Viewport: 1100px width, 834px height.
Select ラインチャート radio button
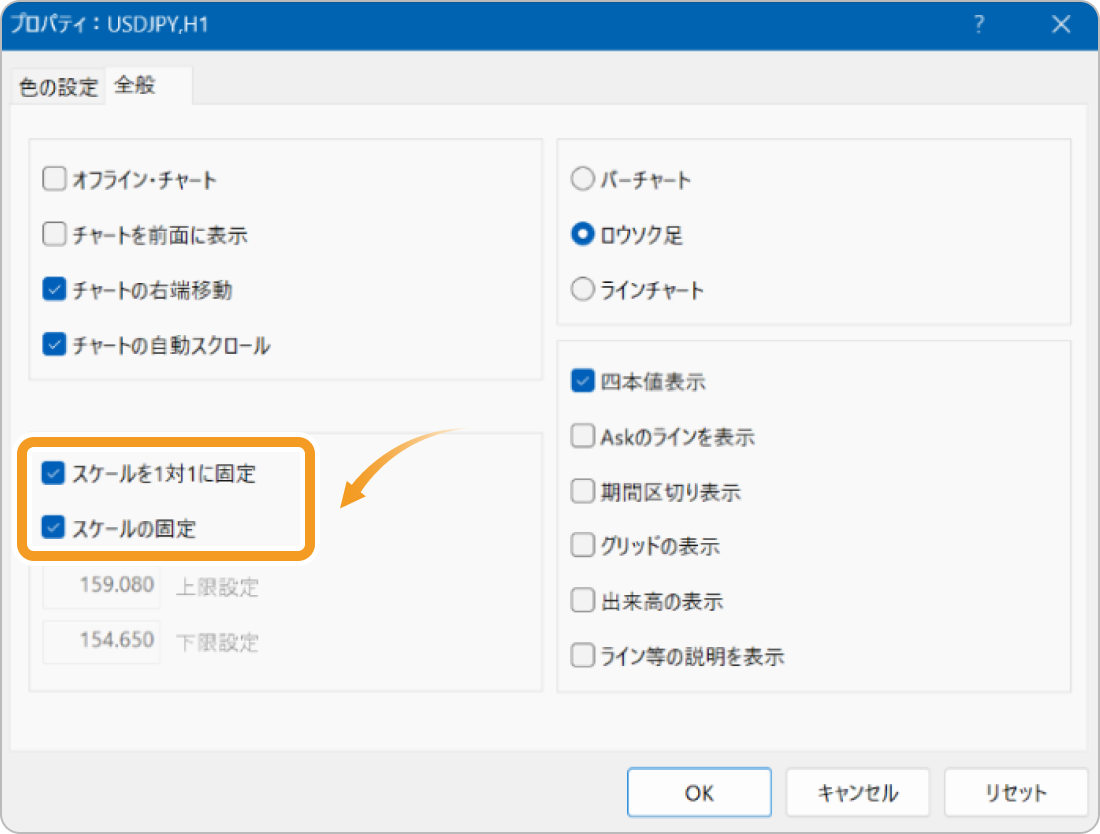pyautogui.click(x=582, y=289)
